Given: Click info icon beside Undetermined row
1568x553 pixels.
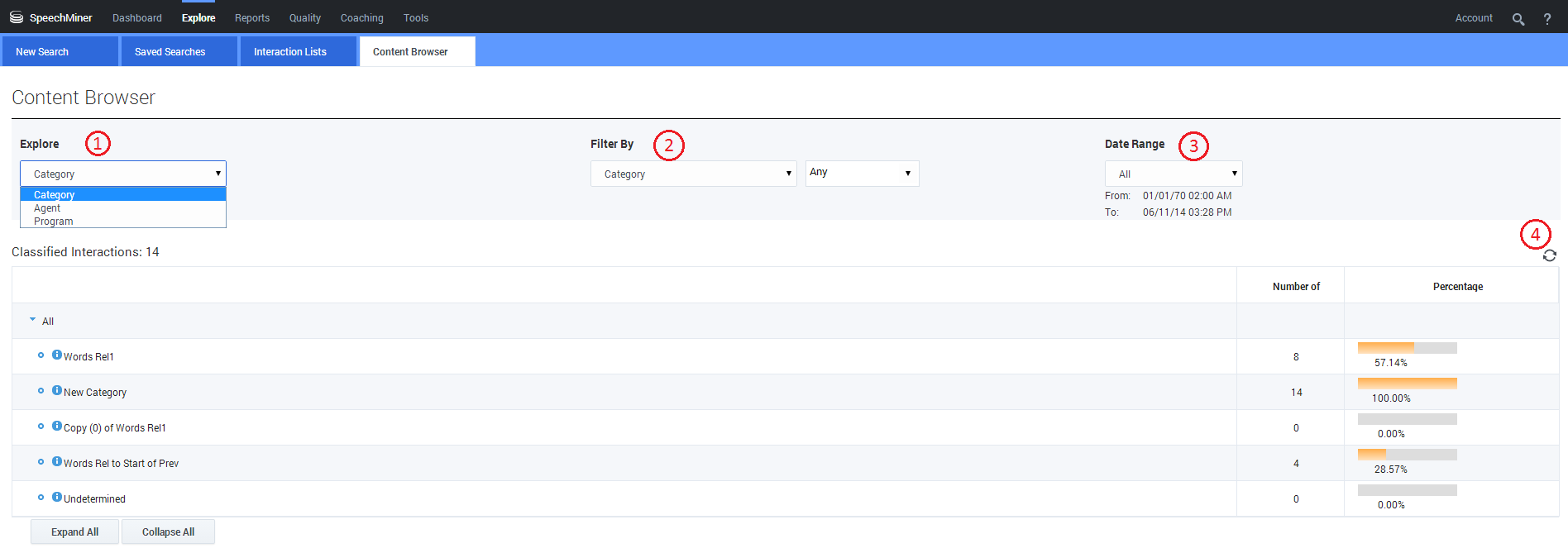Looking at the screenshot, I should (57, 498).
